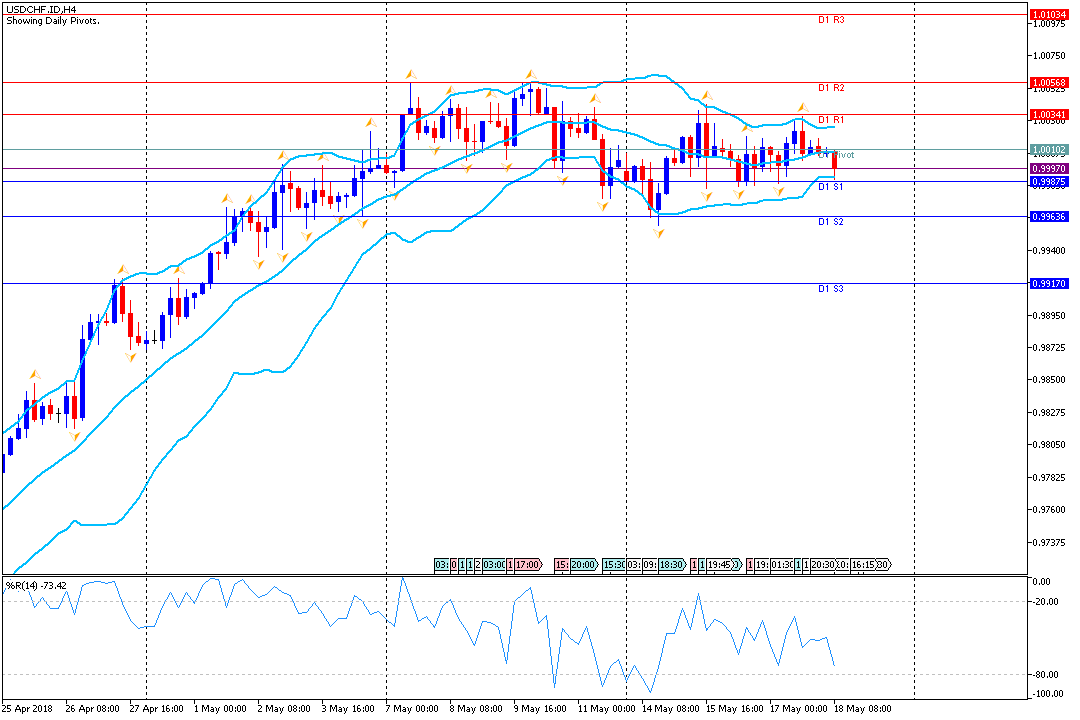Click the D1 S1 support label
This screenshot has width=1080, height=720.
click(x=831, y=187)
